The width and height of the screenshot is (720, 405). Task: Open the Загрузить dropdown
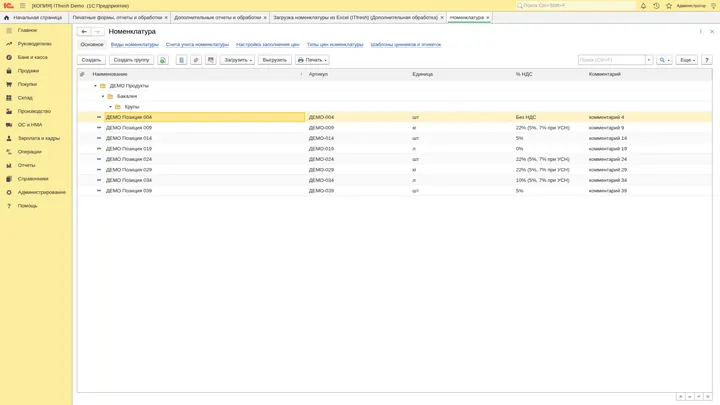237,60
